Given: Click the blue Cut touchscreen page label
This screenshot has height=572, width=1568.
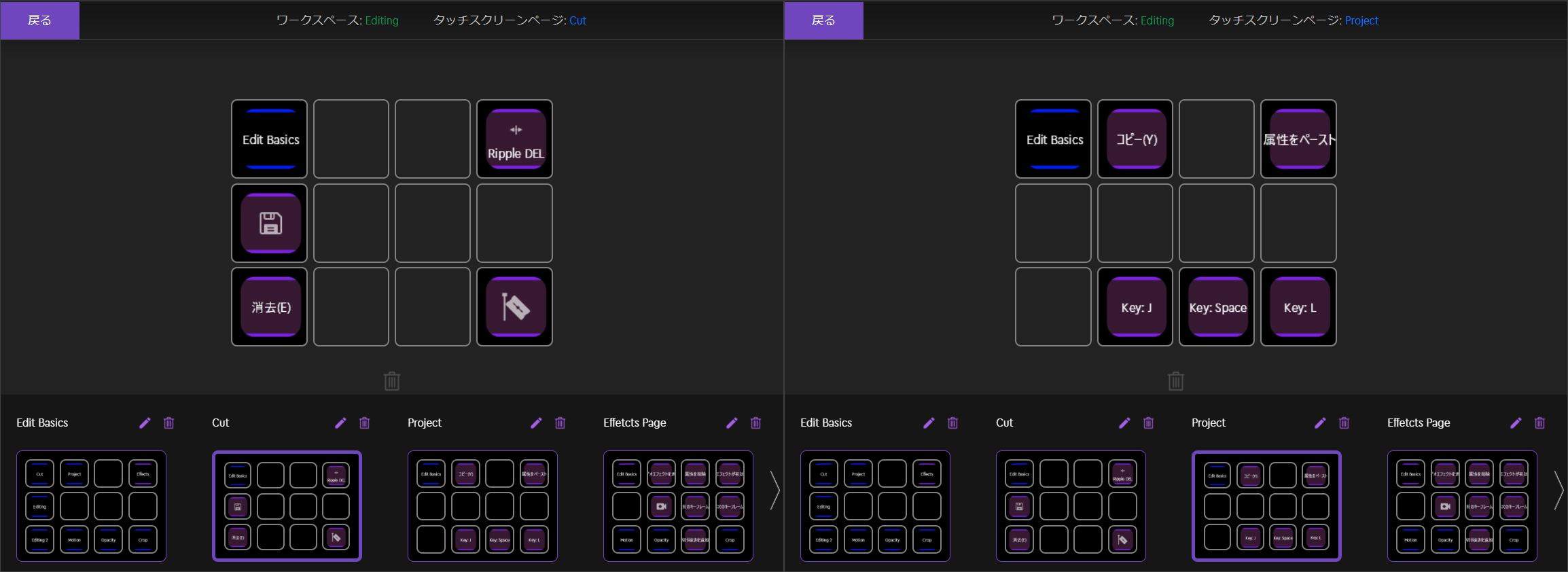Looking at the screenshot, I should click(x=577, y=20).
